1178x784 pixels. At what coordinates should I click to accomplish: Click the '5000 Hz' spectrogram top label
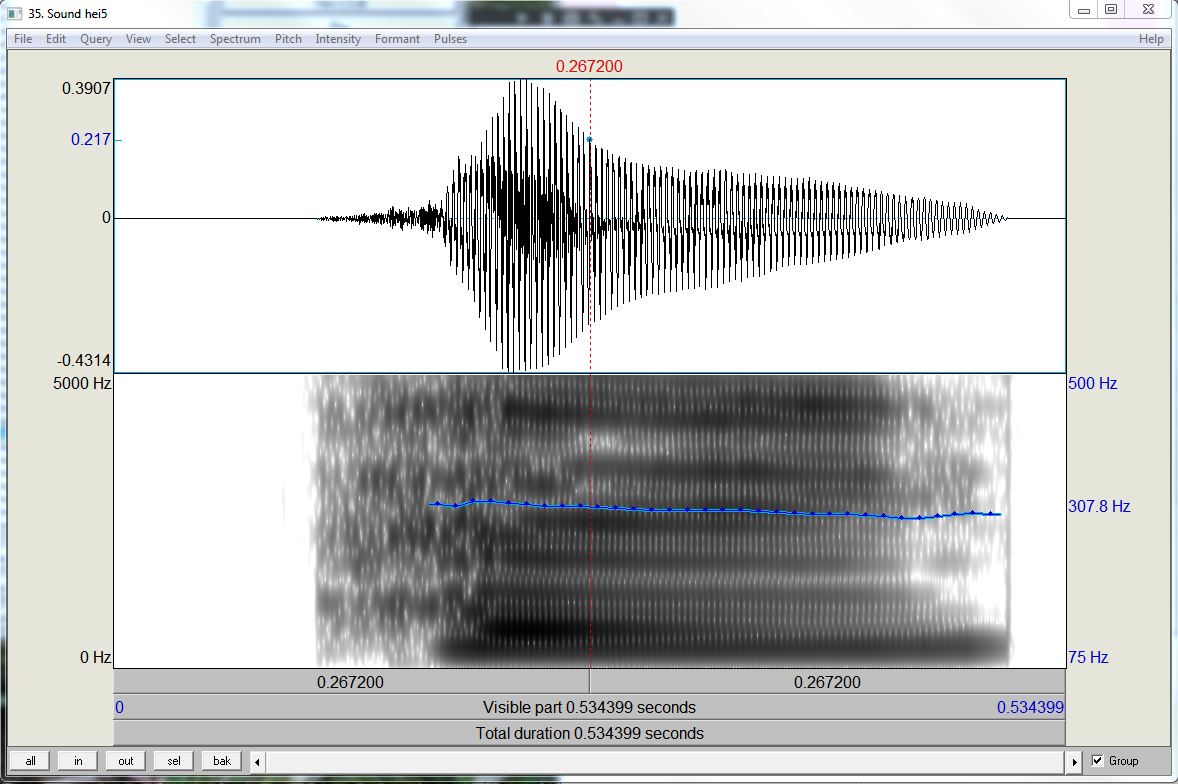[x=82, y=383]
